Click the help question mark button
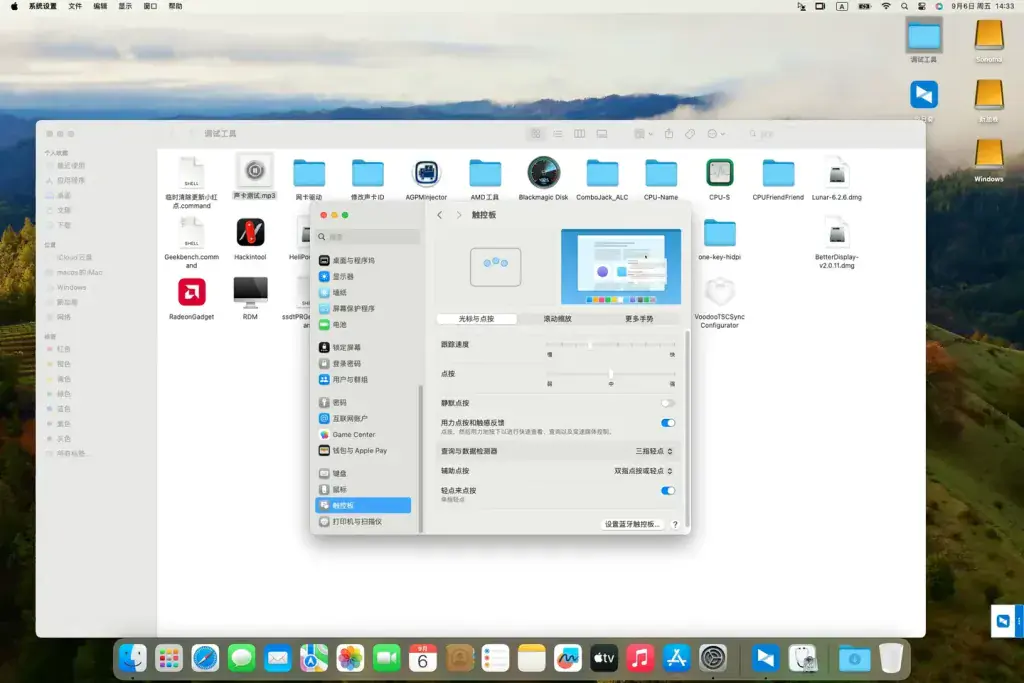This screenshot has height=683, width=1024. coord(675,524)
